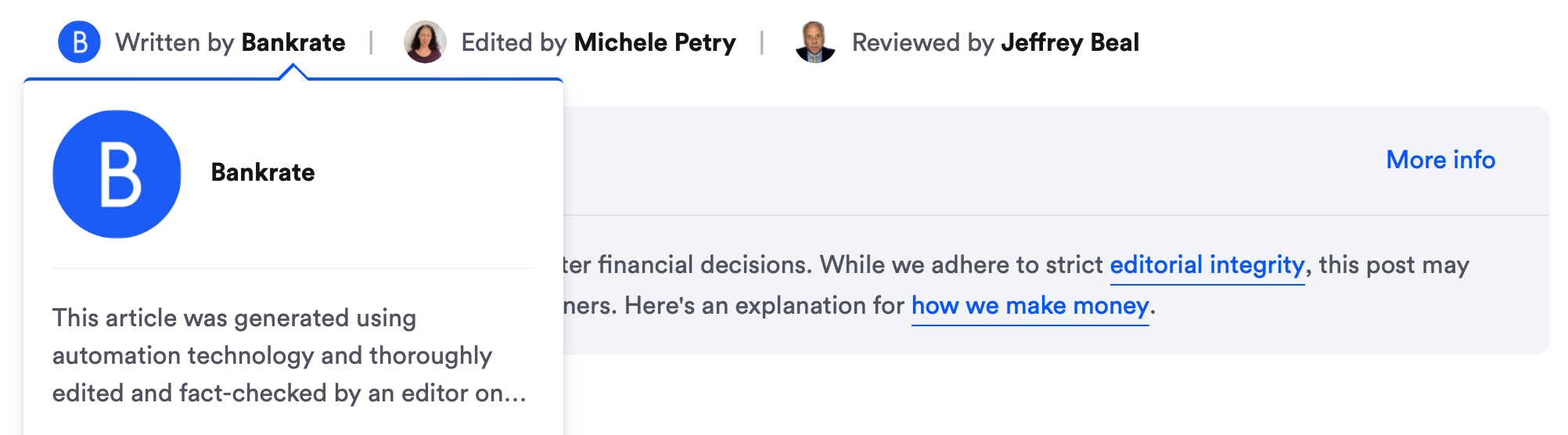Follow the editorial integrity link
This screenshot has height=435, width=1568.
coord(1207,265)
